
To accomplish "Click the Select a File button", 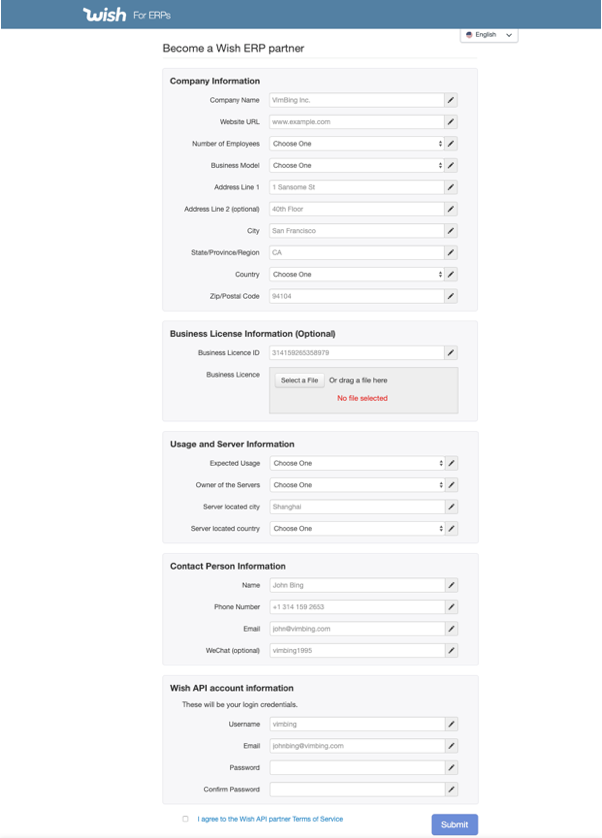I will click(300, 381).
